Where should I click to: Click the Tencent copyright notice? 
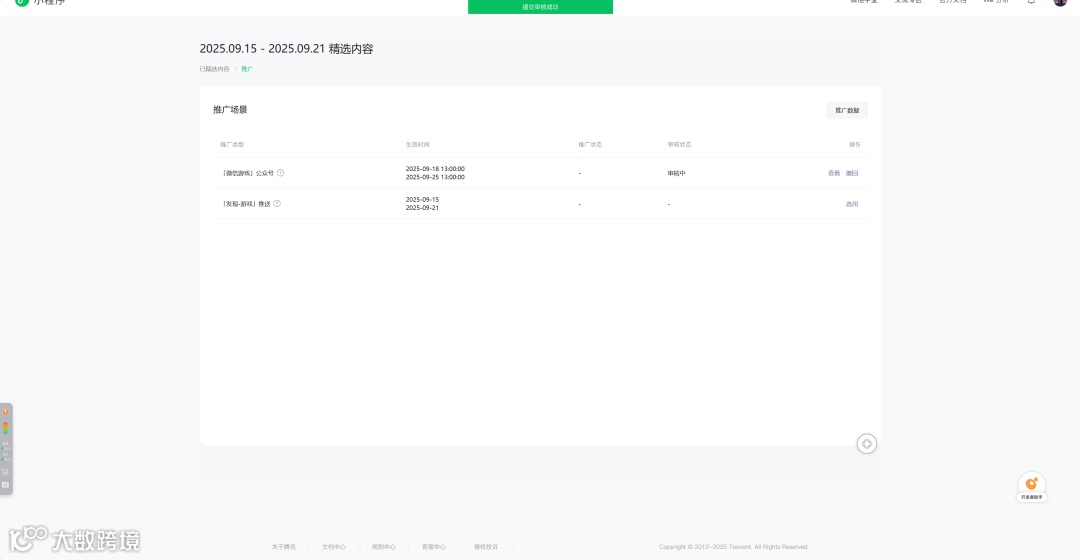(734, 547)
